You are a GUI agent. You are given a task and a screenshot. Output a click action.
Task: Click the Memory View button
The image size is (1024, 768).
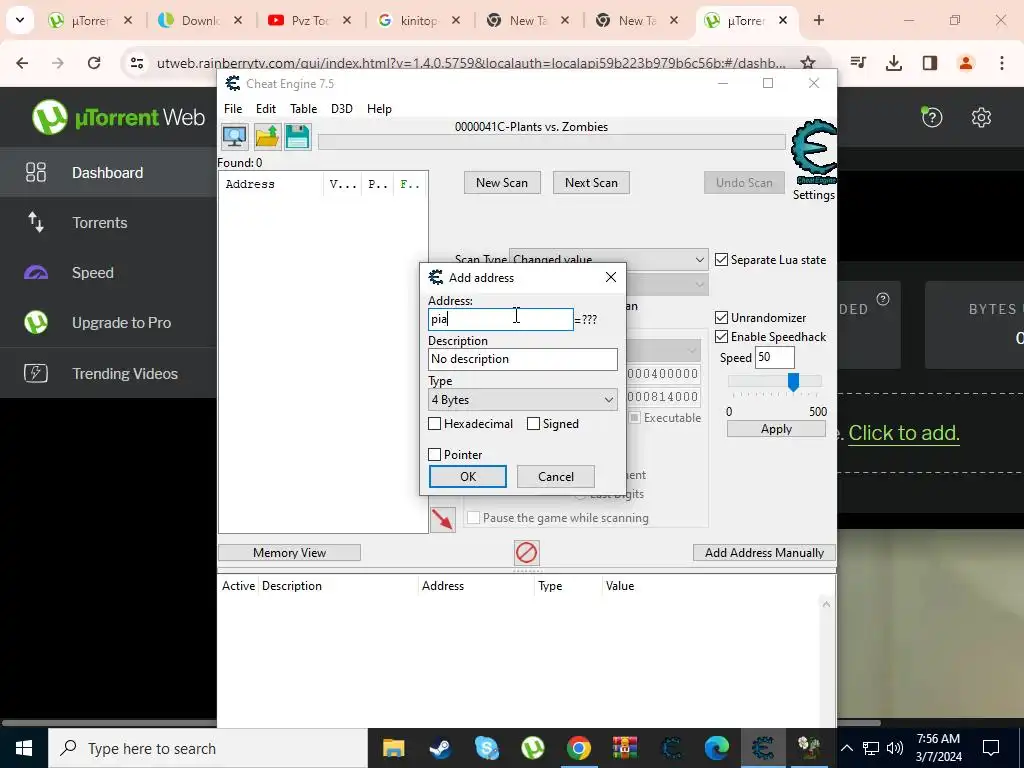pos(289,552)
